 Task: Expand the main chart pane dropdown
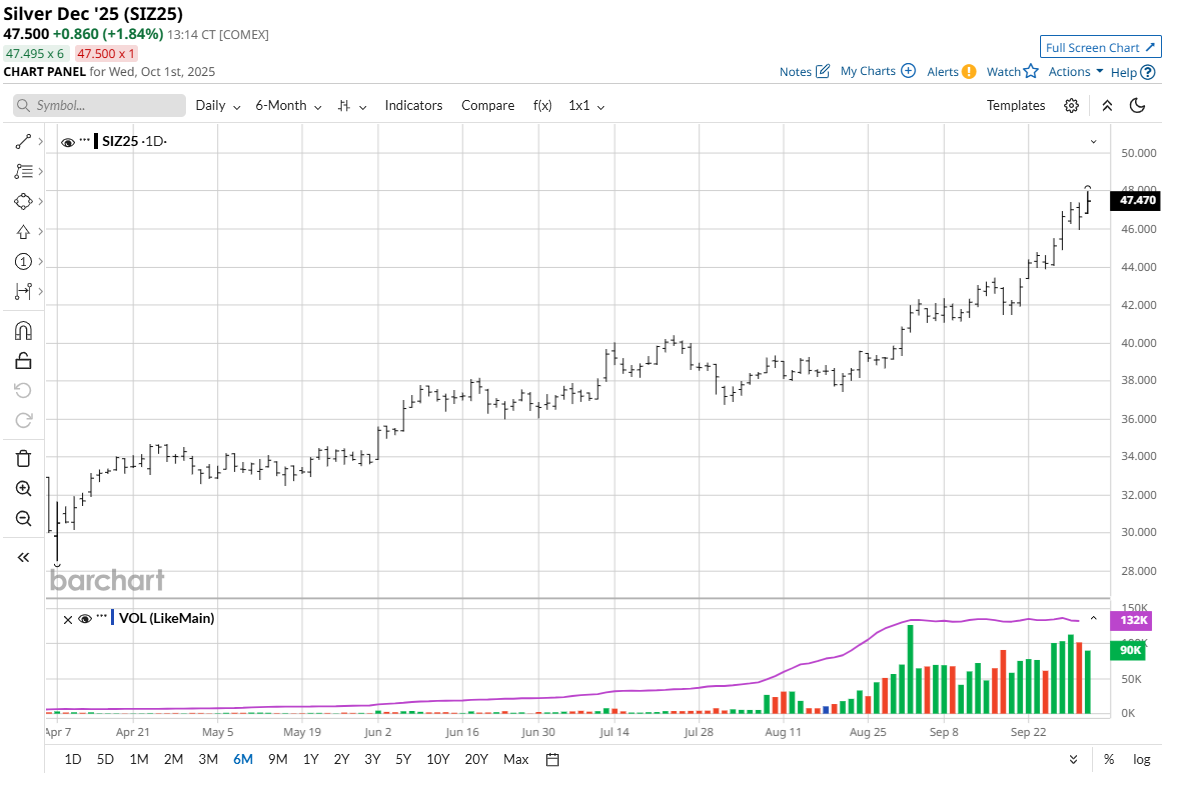click(1093, 141)
